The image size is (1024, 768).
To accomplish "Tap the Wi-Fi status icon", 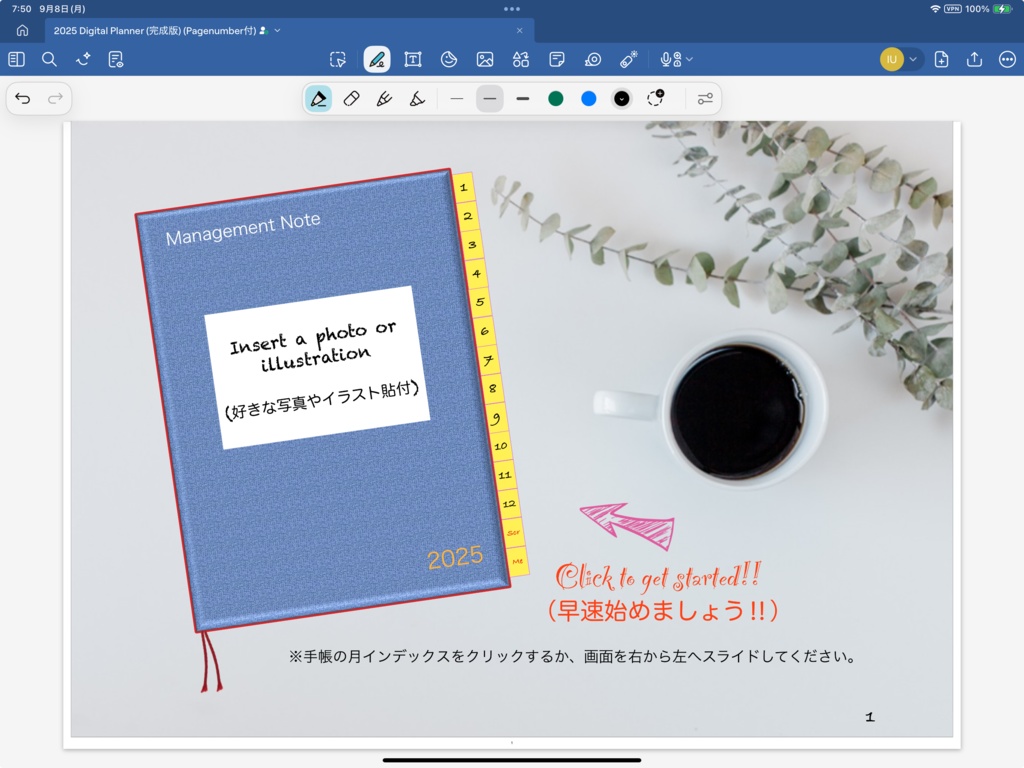I will 935,9.
